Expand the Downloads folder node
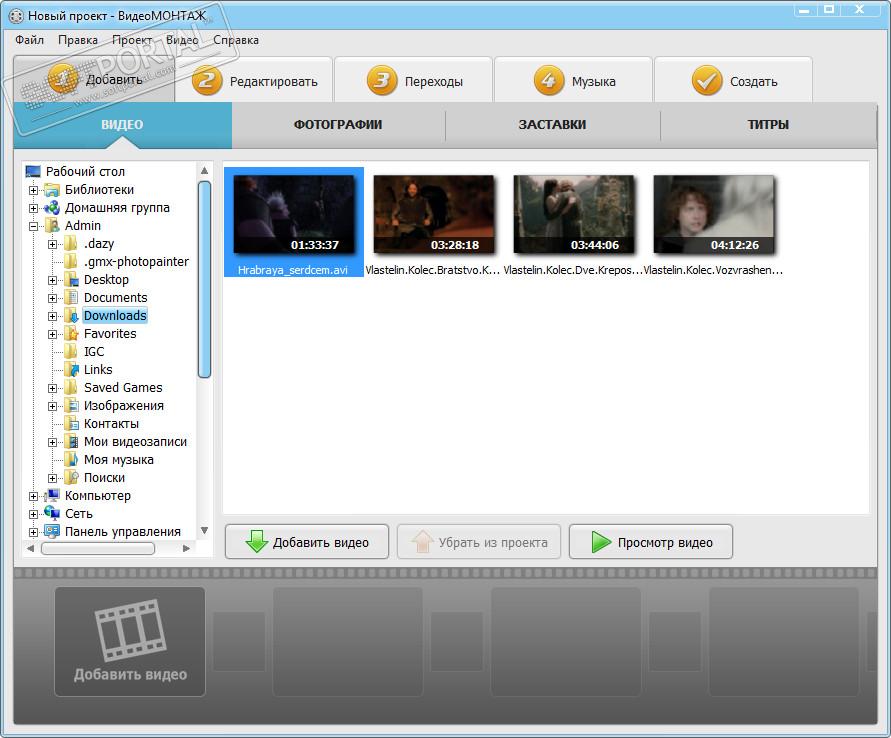891x738 pixels. tap(52, 316)
